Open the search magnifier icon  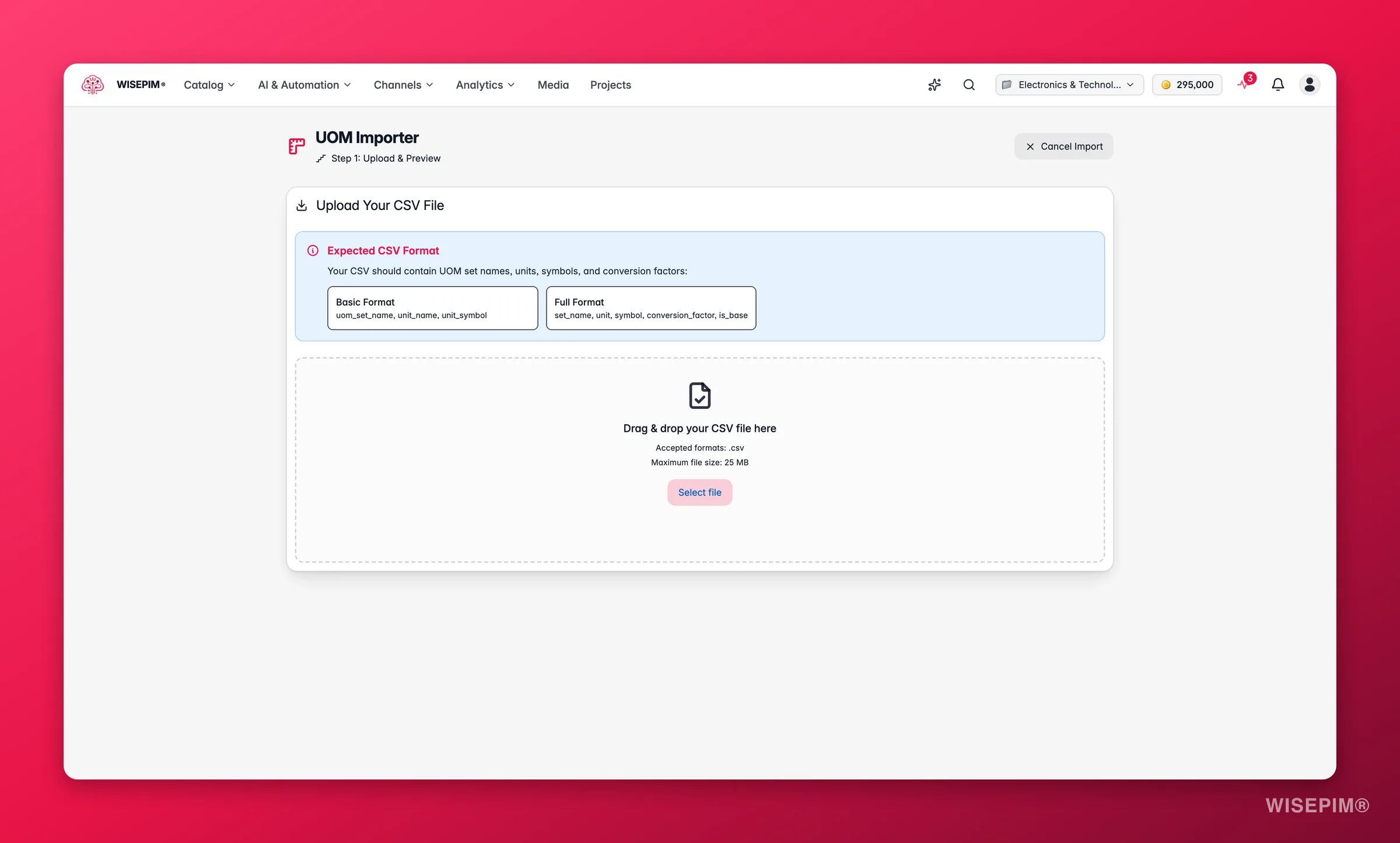click(x=969, y=85)
